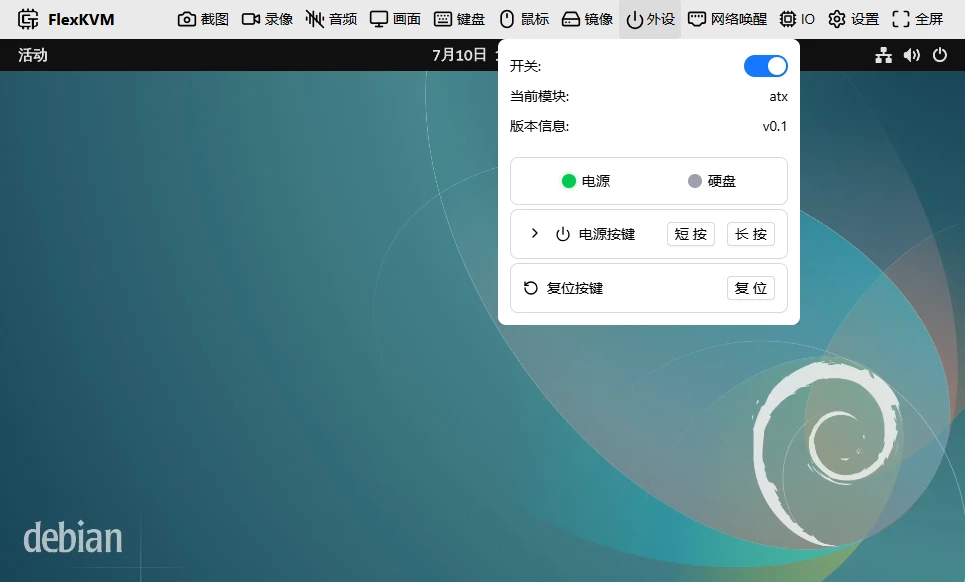The height and width of the screenshot is (582, 965).
Task: Take a screenshot with 截图
Action: (x=203, y=19)
